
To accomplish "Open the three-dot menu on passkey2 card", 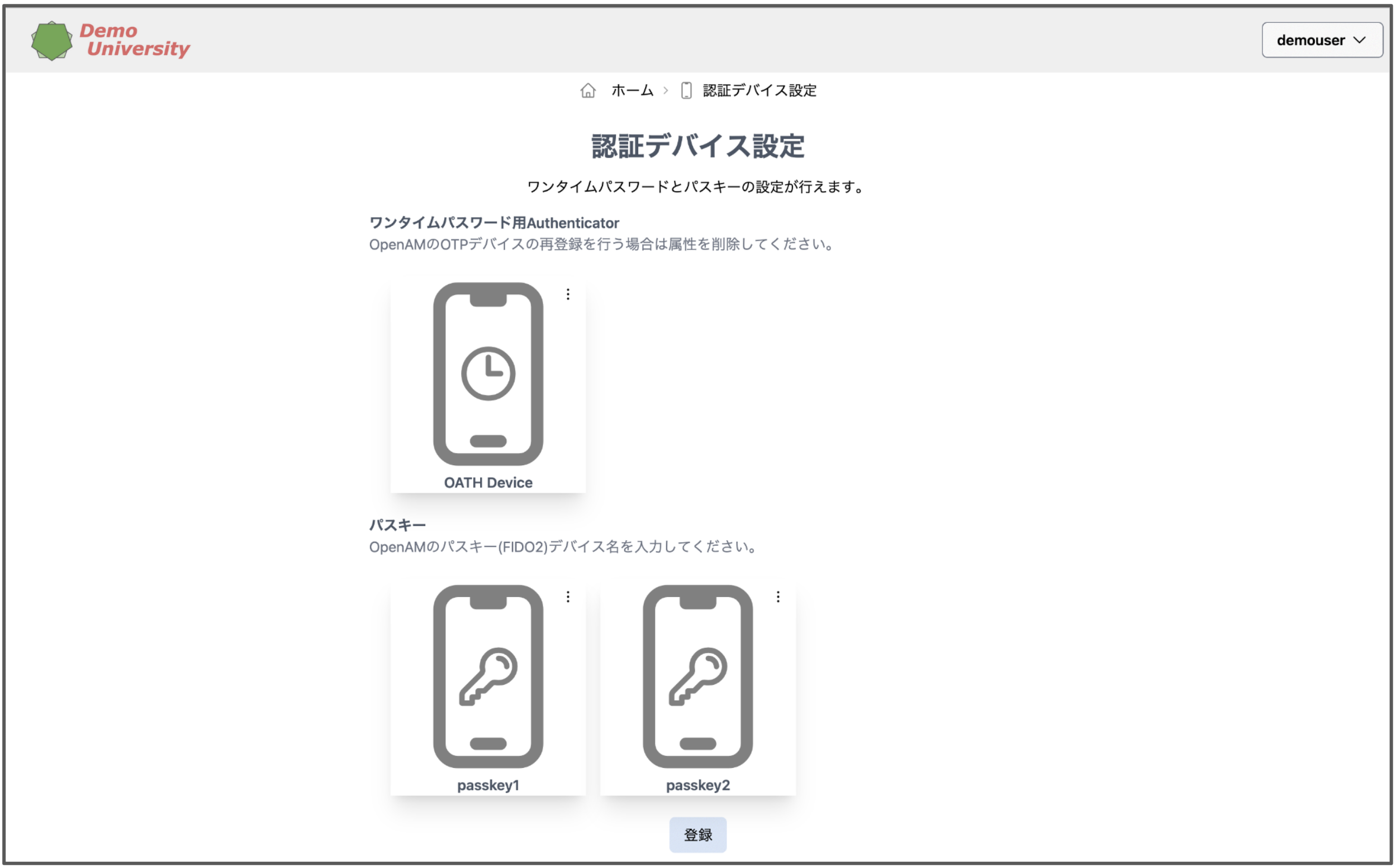I will click(777, 597).
